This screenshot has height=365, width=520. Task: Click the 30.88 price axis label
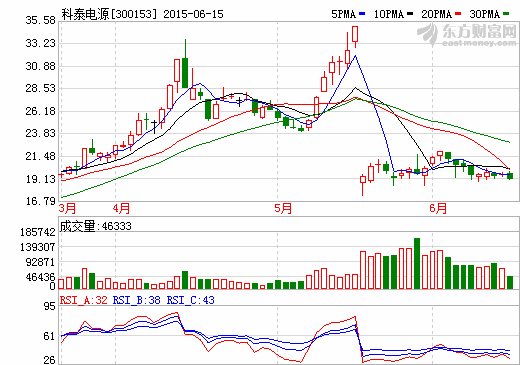[41, 66]
